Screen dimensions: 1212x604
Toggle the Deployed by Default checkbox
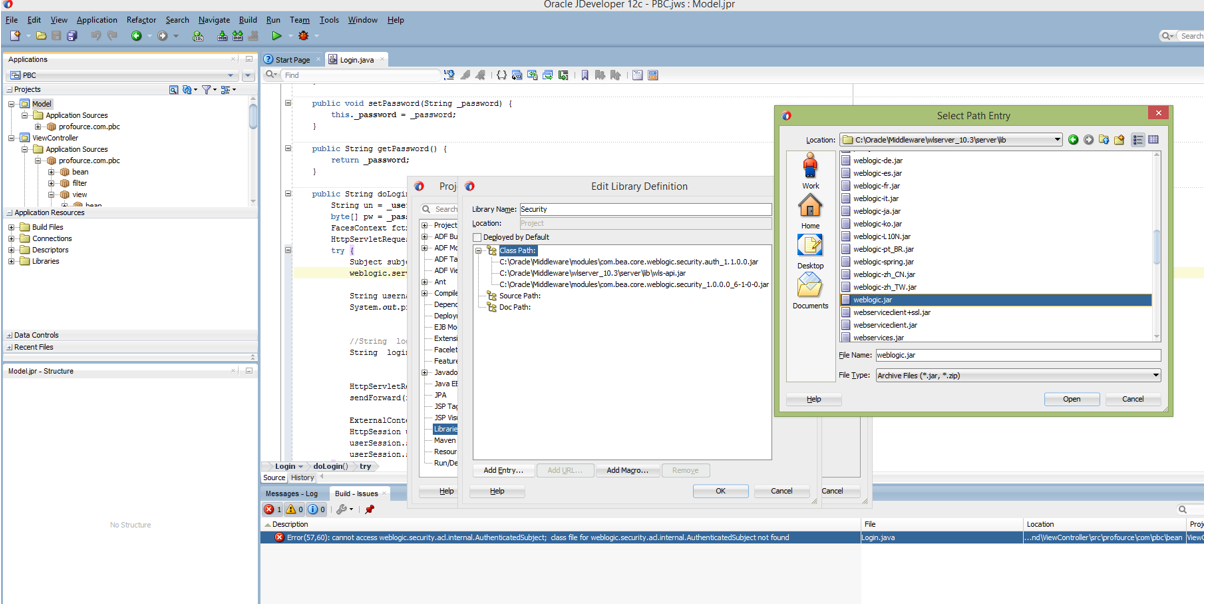(x=478, y=237)
